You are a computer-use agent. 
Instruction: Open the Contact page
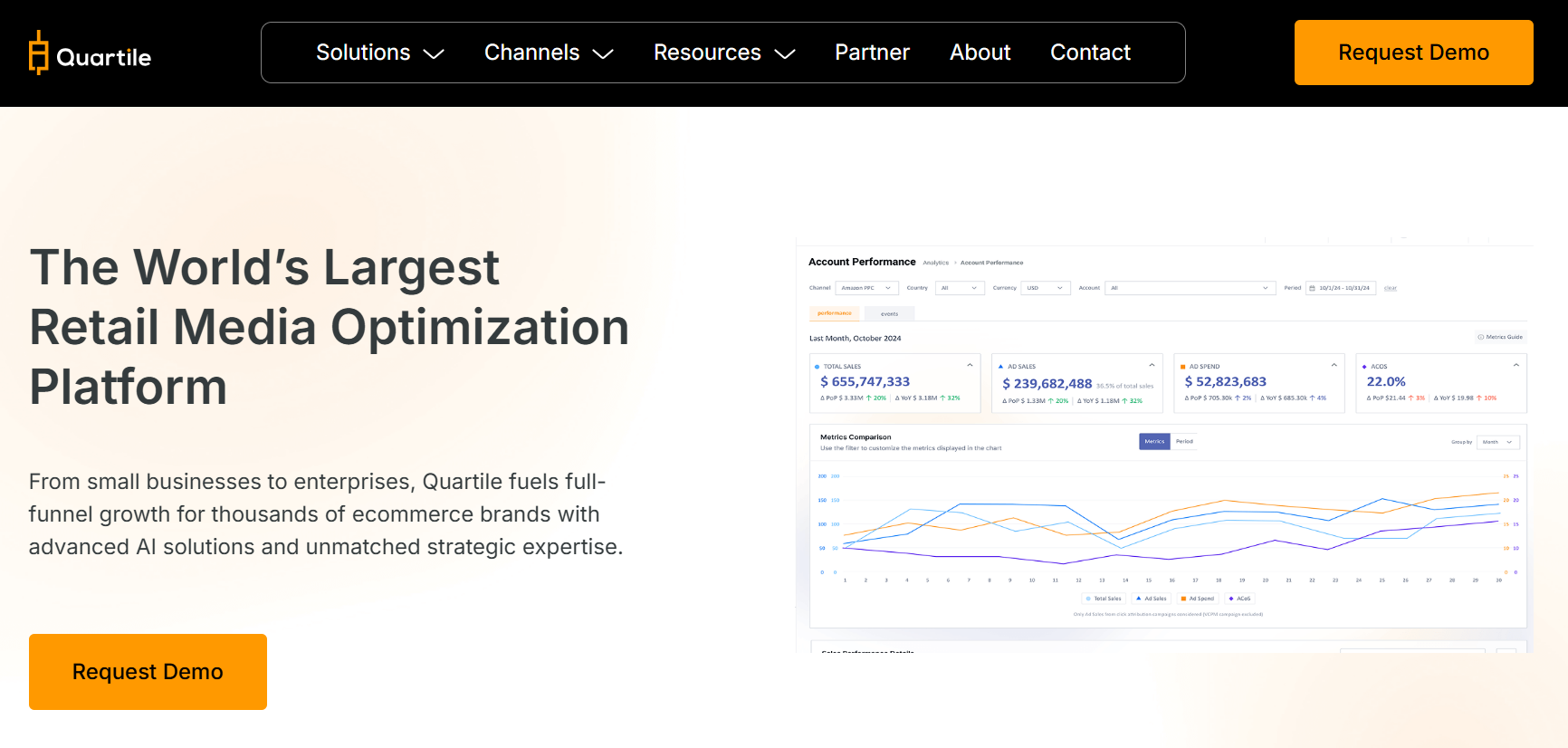1090,53
